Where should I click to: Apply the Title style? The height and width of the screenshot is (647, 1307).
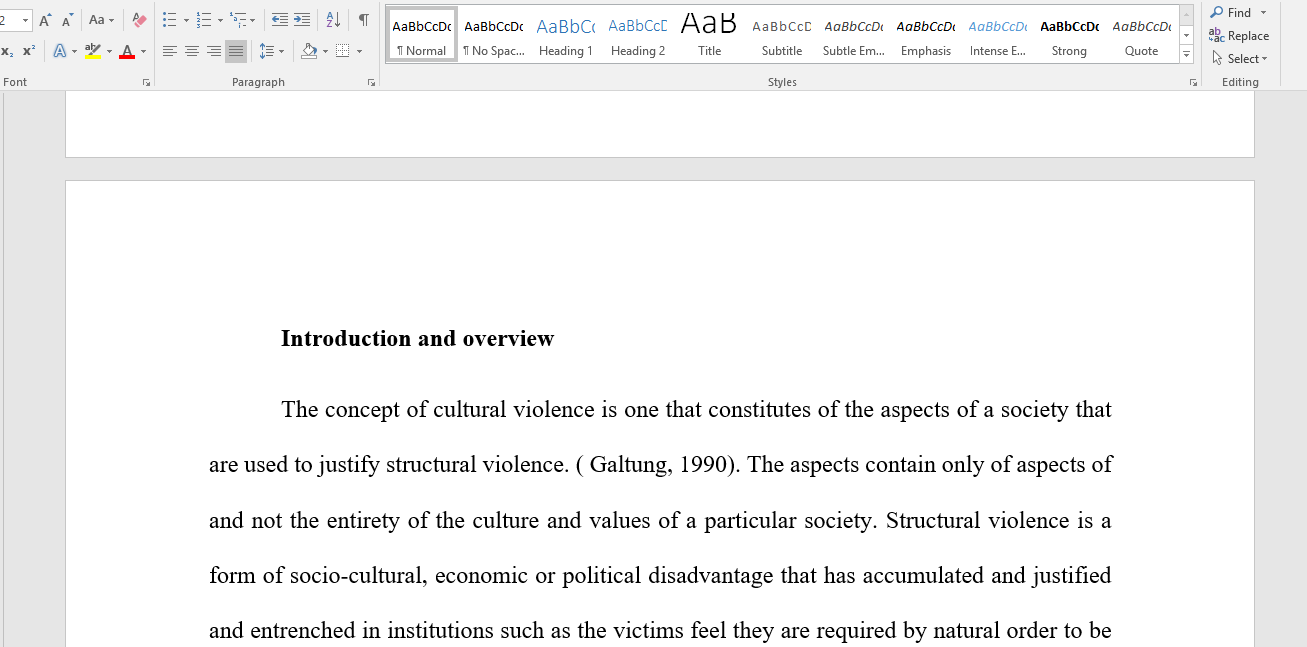click(x=710, y=35)
